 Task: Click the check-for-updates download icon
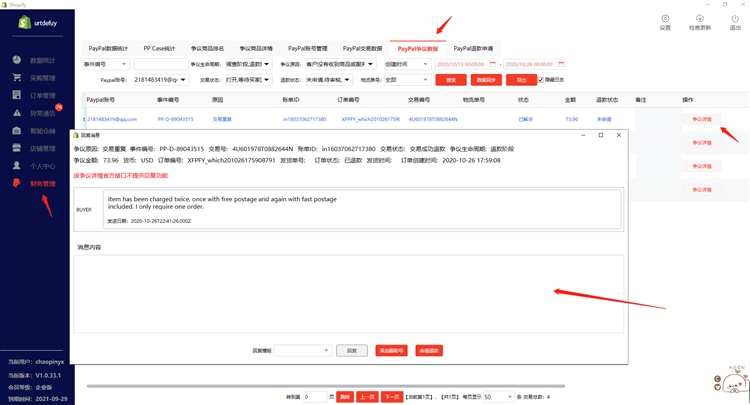click(700, 19)
